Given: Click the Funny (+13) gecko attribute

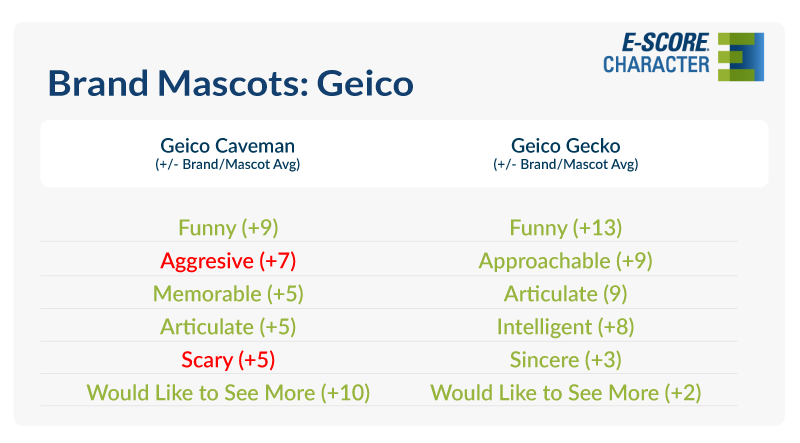Looking at the screenshot, I should (x=565, y=227).
